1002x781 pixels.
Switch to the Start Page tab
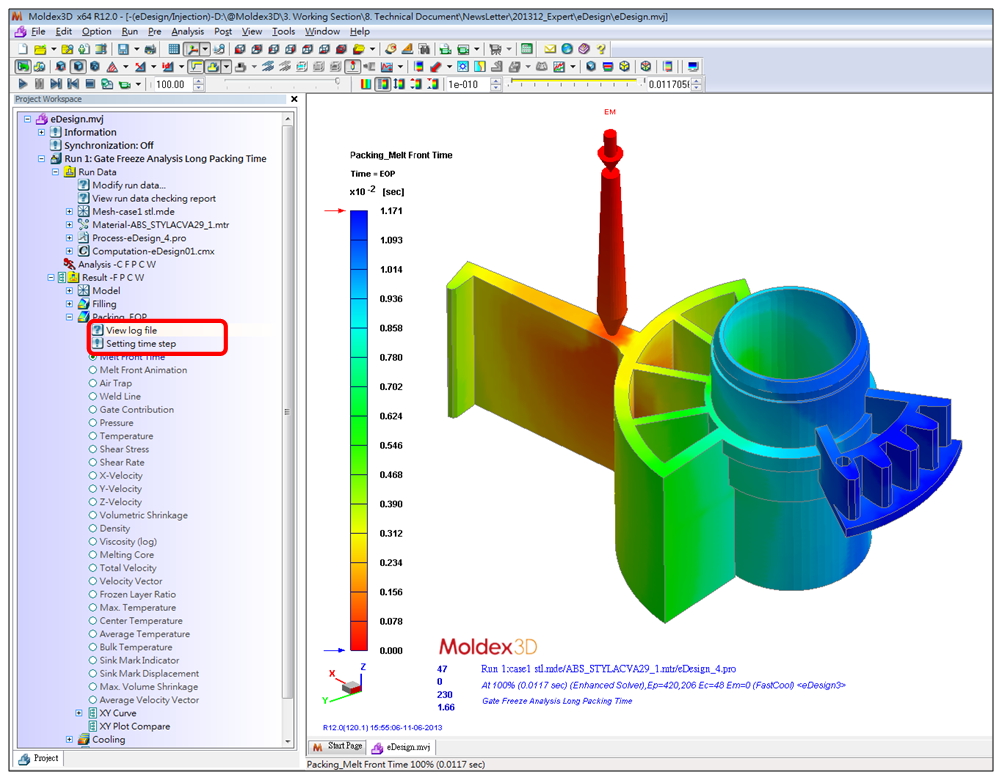[337, 746]
